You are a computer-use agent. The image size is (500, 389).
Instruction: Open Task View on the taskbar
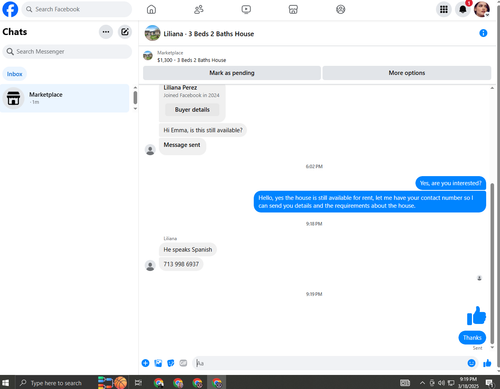[x=138, y=383]
